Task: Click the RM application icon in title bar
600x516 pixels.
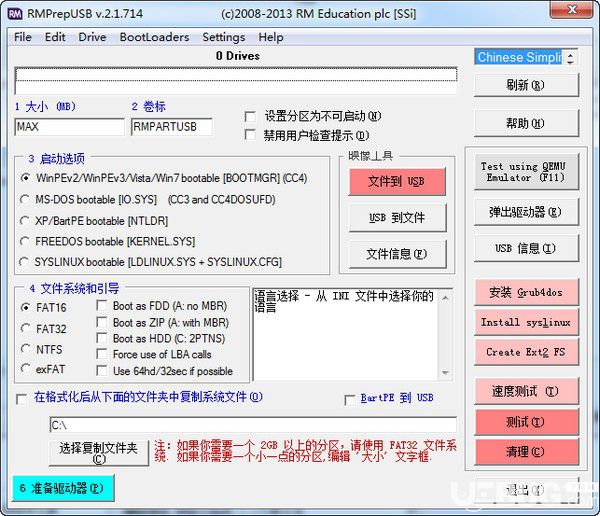Action: pyautogui.click(x=15, y=14)
